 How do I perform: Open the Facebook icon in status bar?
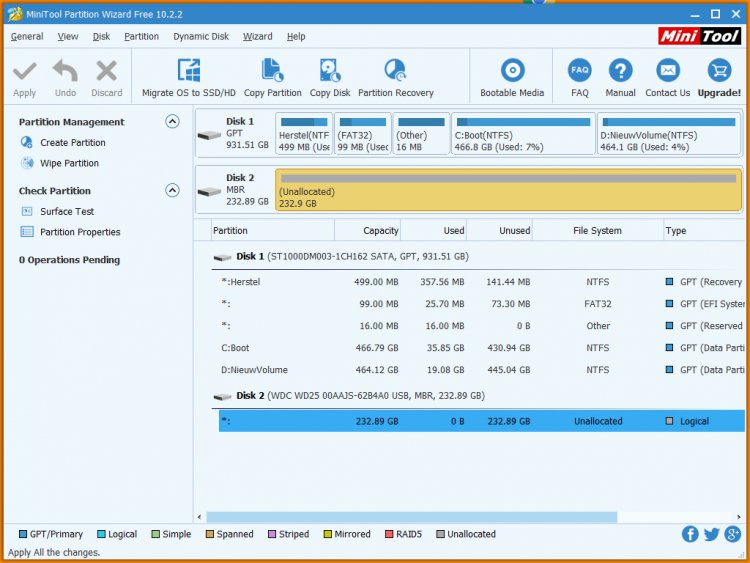click(x=690, y=534)
